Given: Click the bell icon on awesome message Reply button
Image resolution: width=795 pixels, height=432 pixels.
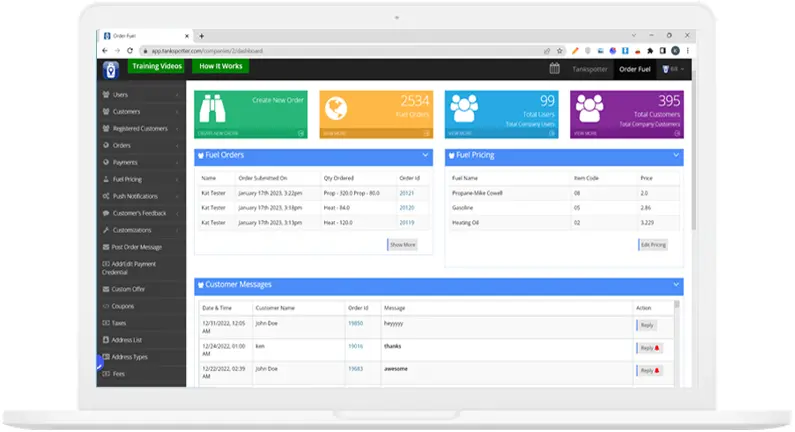Looking at the screenshot, I should pyautogui.click(x=657, y=371).
